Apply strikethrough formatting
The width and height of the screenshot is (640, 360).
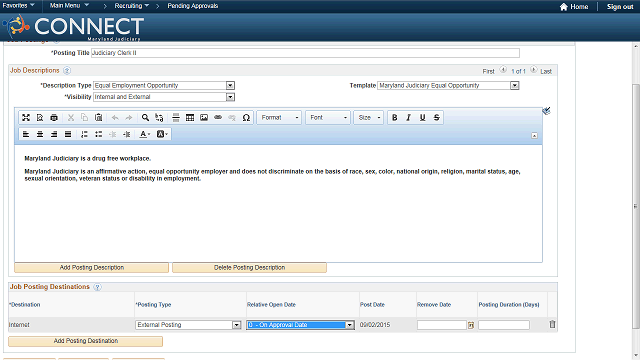point(436,118)
